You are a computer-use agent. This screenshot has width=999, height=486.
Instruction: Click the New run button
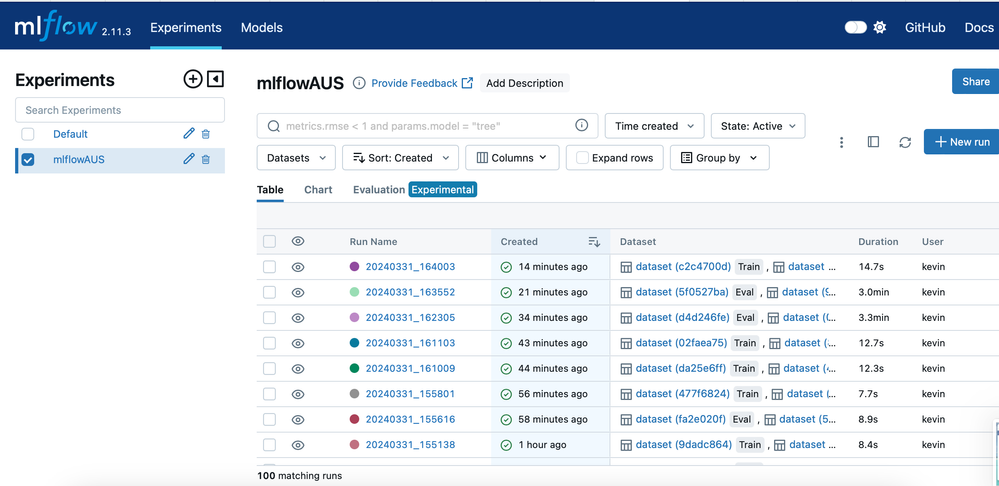pos(961,142)
